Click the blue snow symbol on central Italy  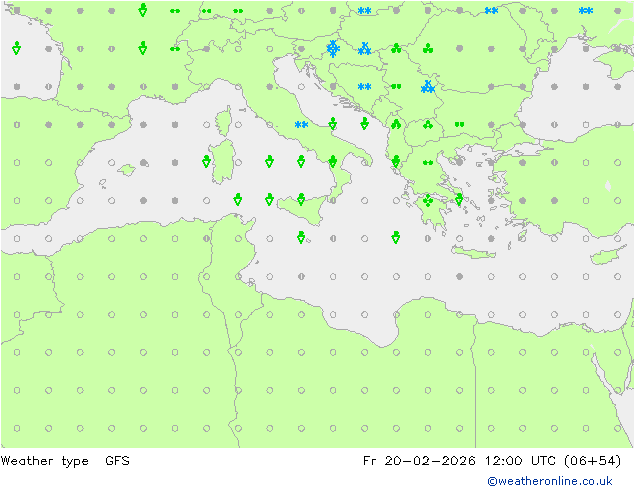tap(301, 125)
